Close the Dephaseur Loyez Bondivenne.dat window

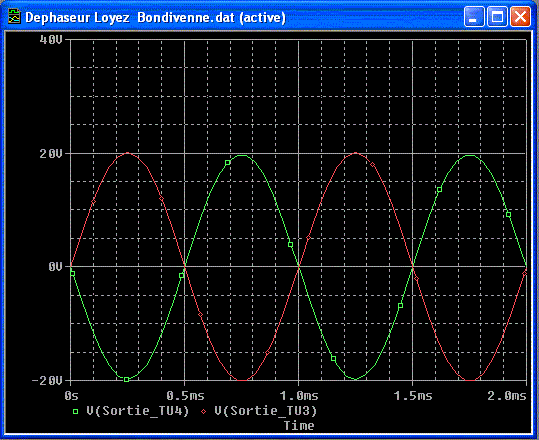point(520,17)
